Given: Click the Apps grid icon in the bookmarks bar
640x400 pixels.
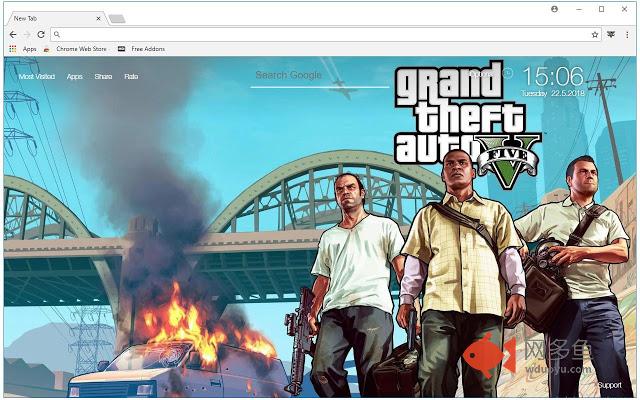Looking at the screenshot, I should [13, 49].
